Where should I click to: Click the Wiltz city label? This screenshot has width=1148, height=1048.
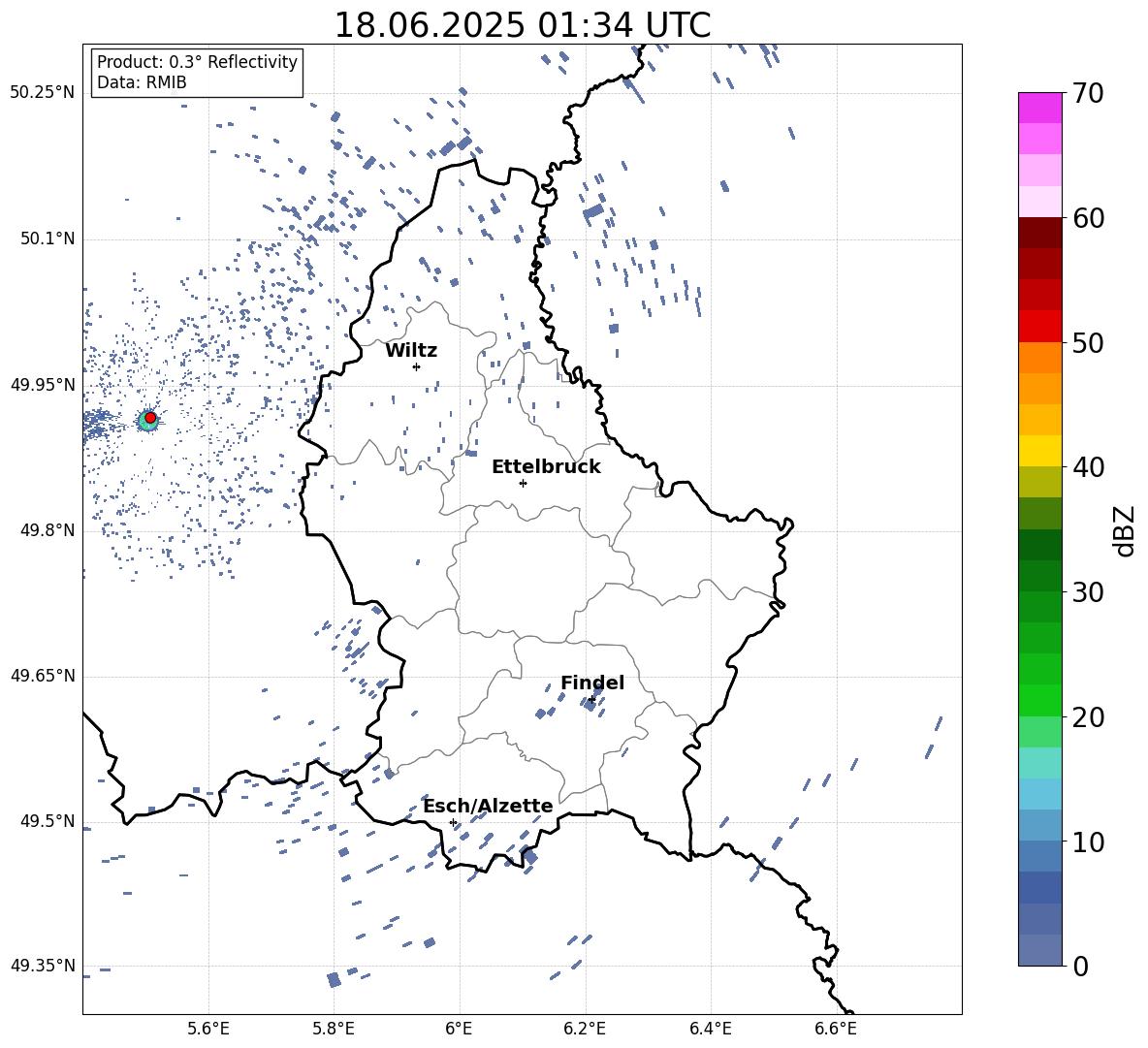click(411, 351)
